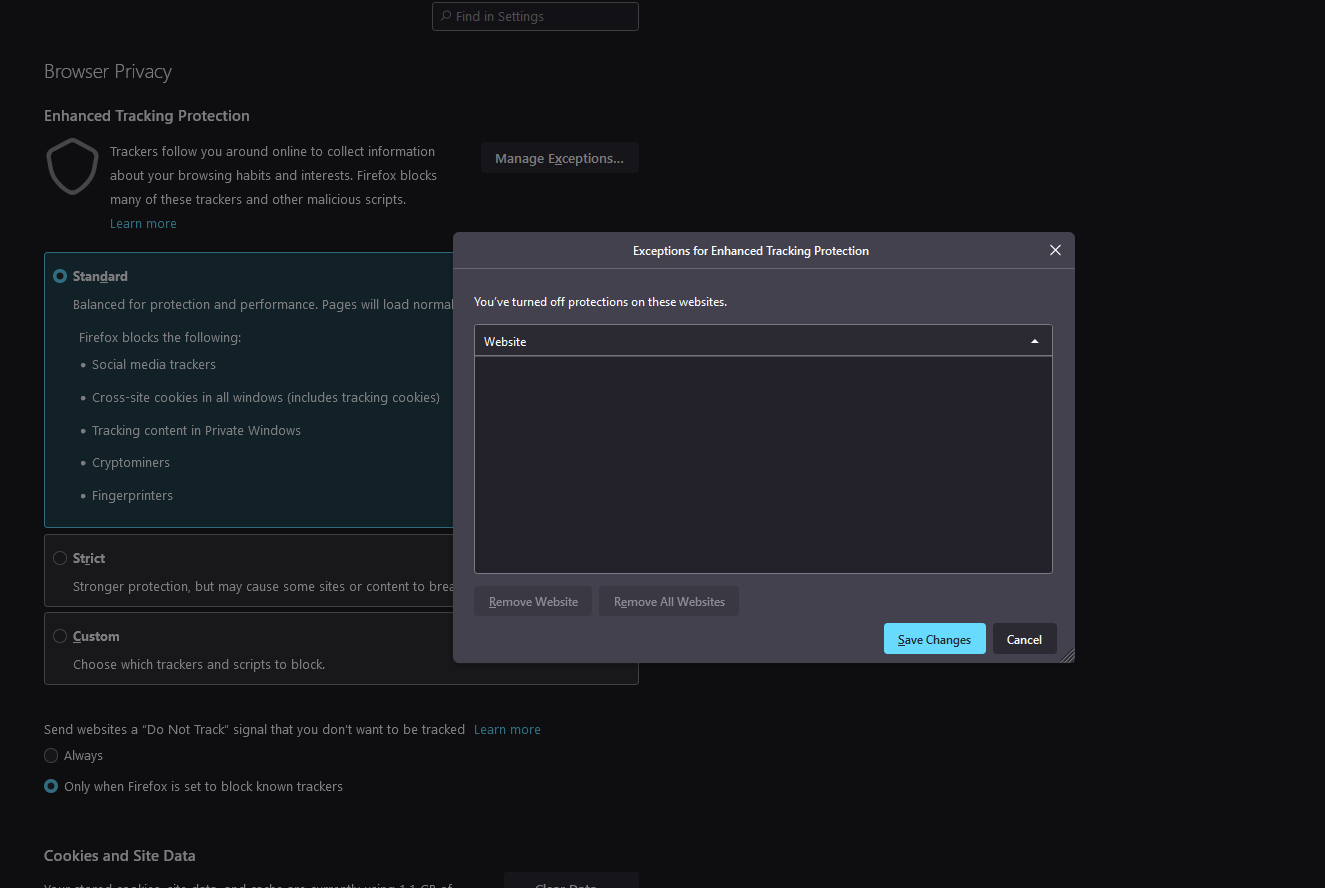Click the Browser Privacy heading
This screenshot has height=888, width=1325.
(x=108, y=71)
